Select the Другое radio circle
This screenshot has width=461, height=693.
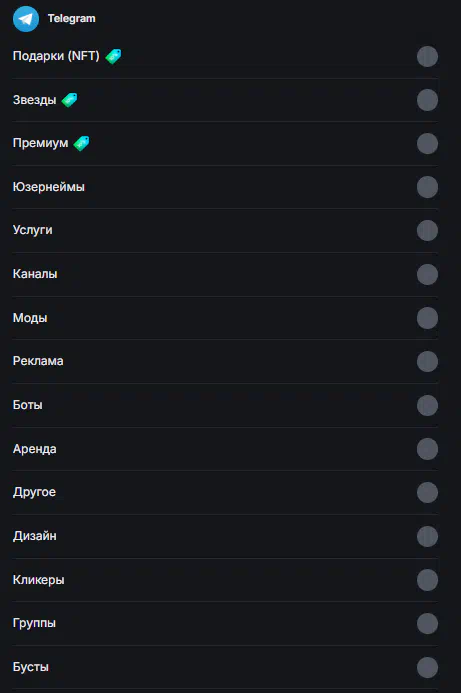pos(427,492)
